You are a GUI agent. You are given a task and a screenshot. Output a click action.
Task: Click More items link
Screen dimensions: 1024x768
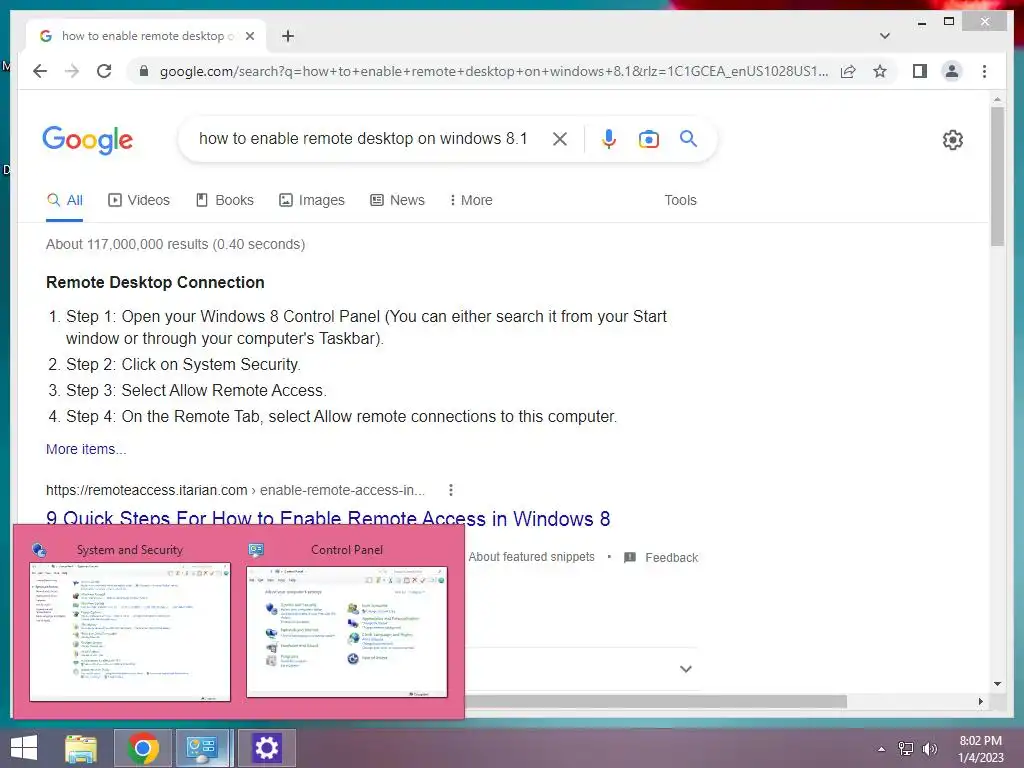coord(86,449)
